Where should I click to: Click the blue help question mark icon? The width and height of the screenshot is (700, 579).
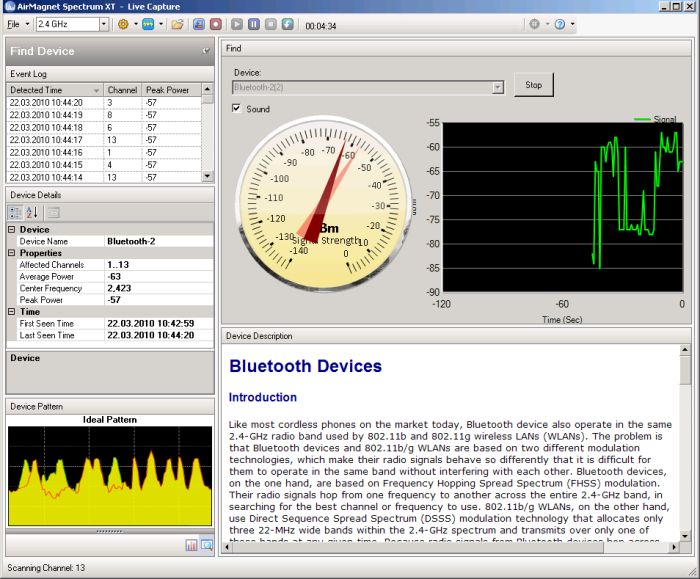click(560, 24)
